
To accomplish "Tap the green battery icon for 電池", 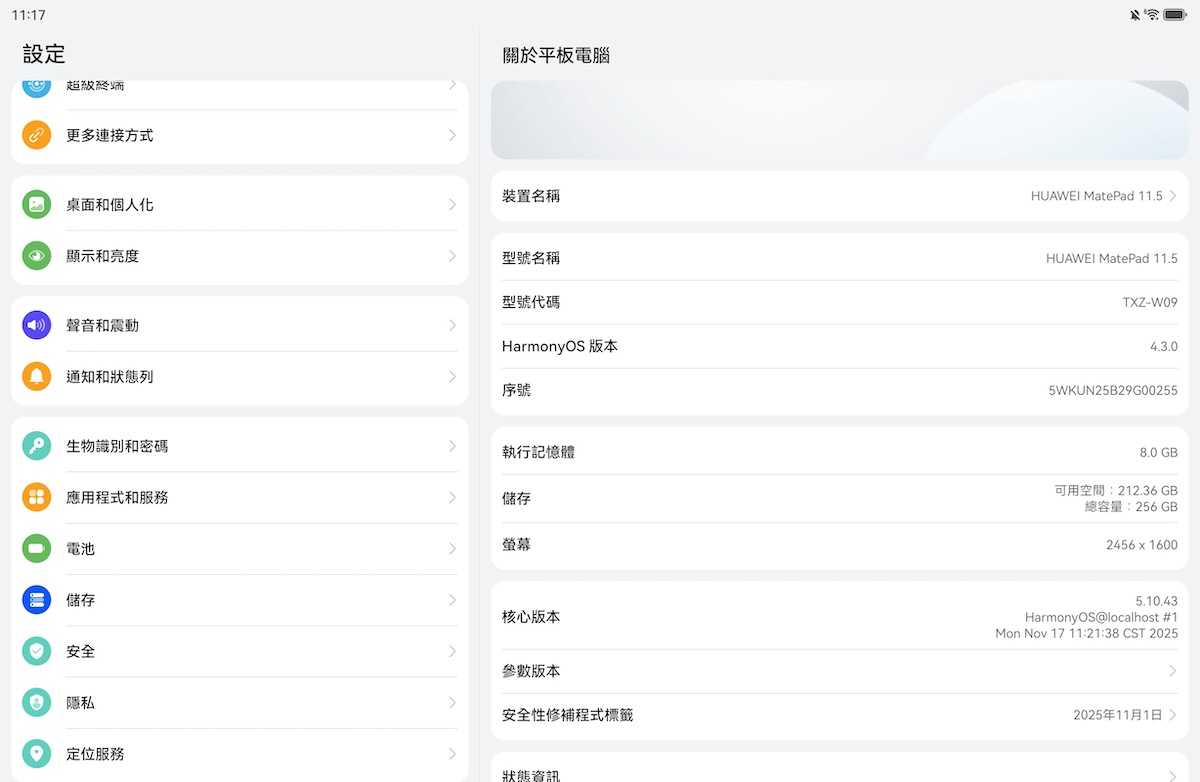I will click(37, 549).
